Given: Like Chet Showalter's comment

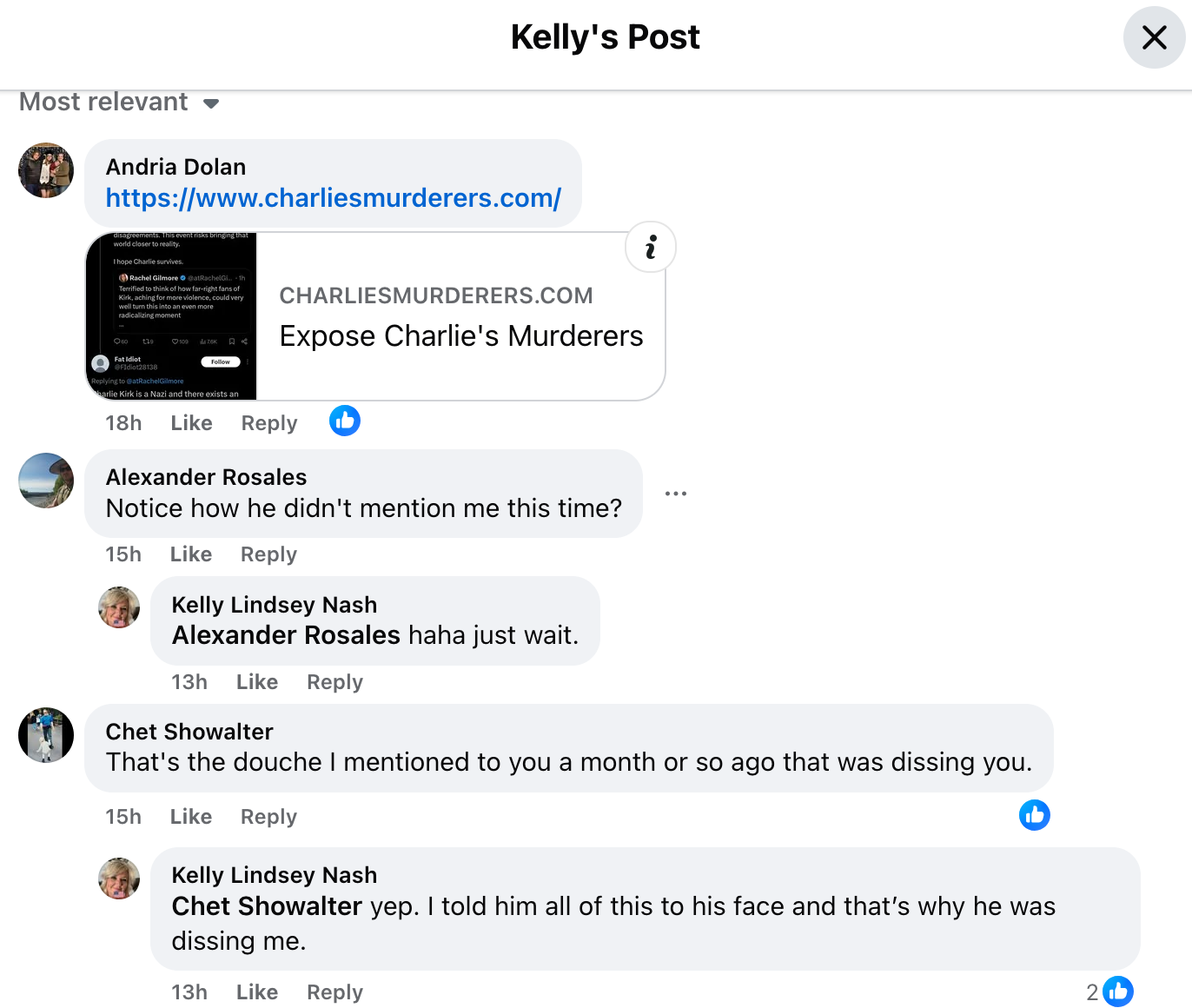Looking at the screenshot, I should (191, 817).
